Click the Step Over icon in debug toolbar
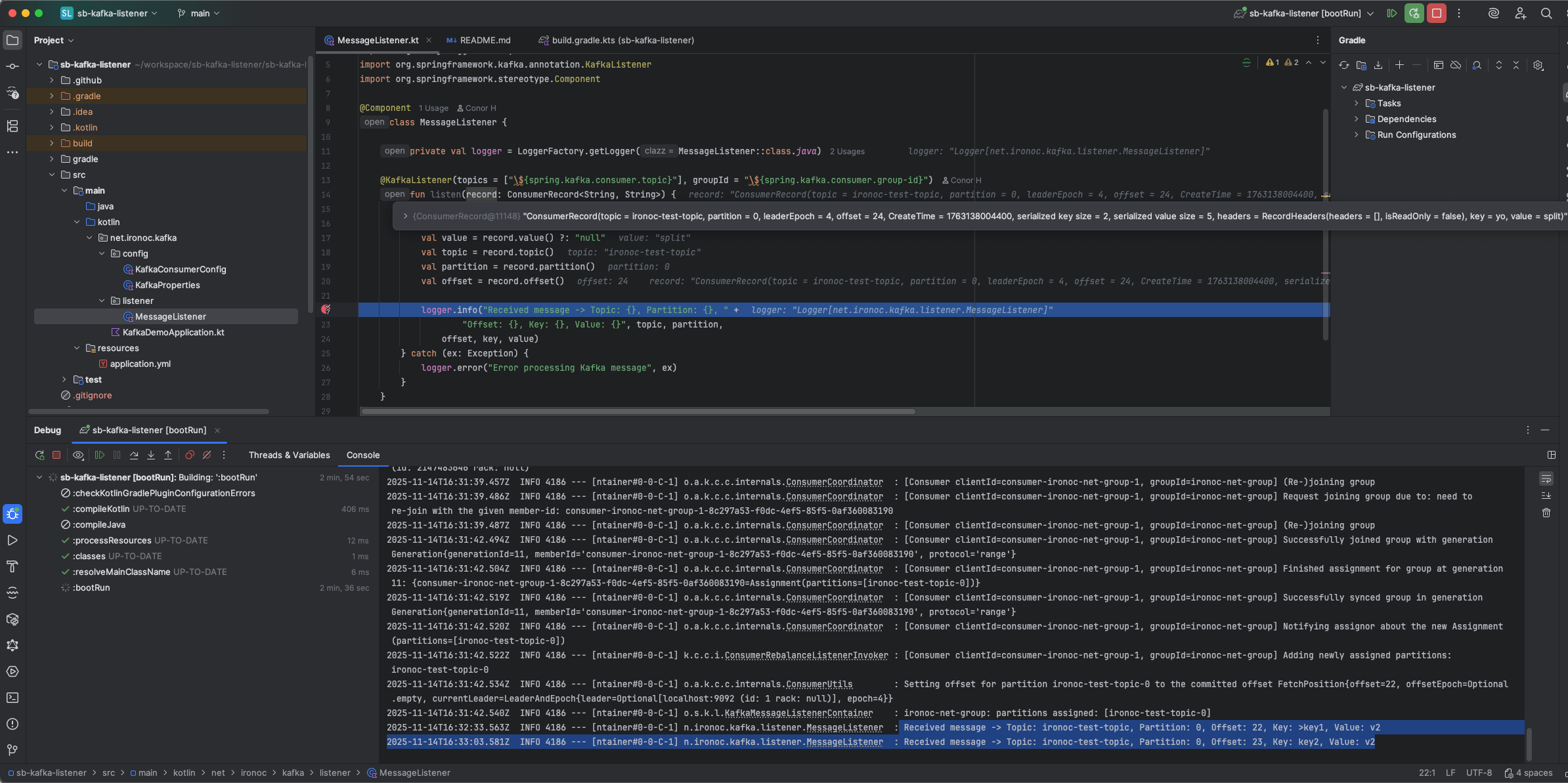Image resolution: width=1568 pixels, height=783 pixels. tap(134, 455)
